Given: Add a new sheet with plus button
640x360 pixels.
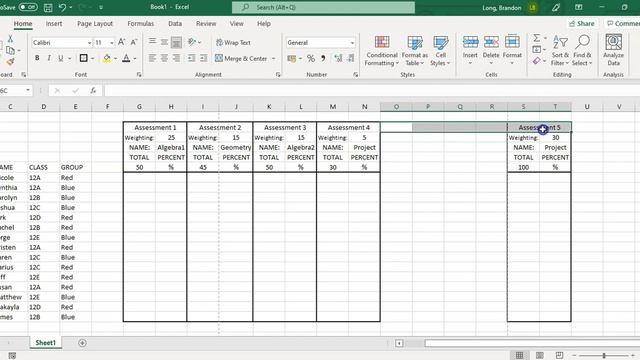Looking at the screenshot, I should [x=82, y=343].
